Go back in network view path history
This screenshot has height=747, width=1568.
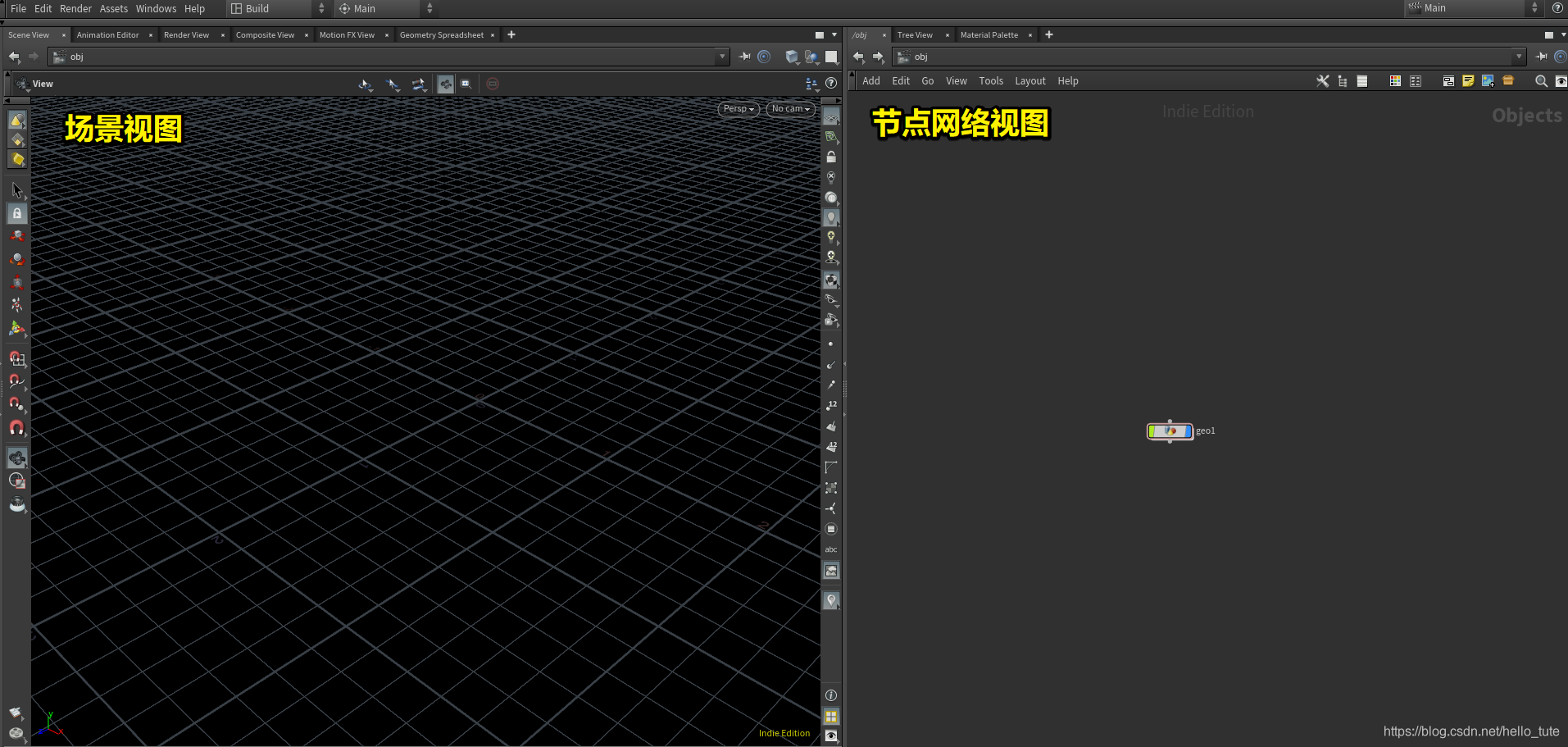tap(858, 57)
